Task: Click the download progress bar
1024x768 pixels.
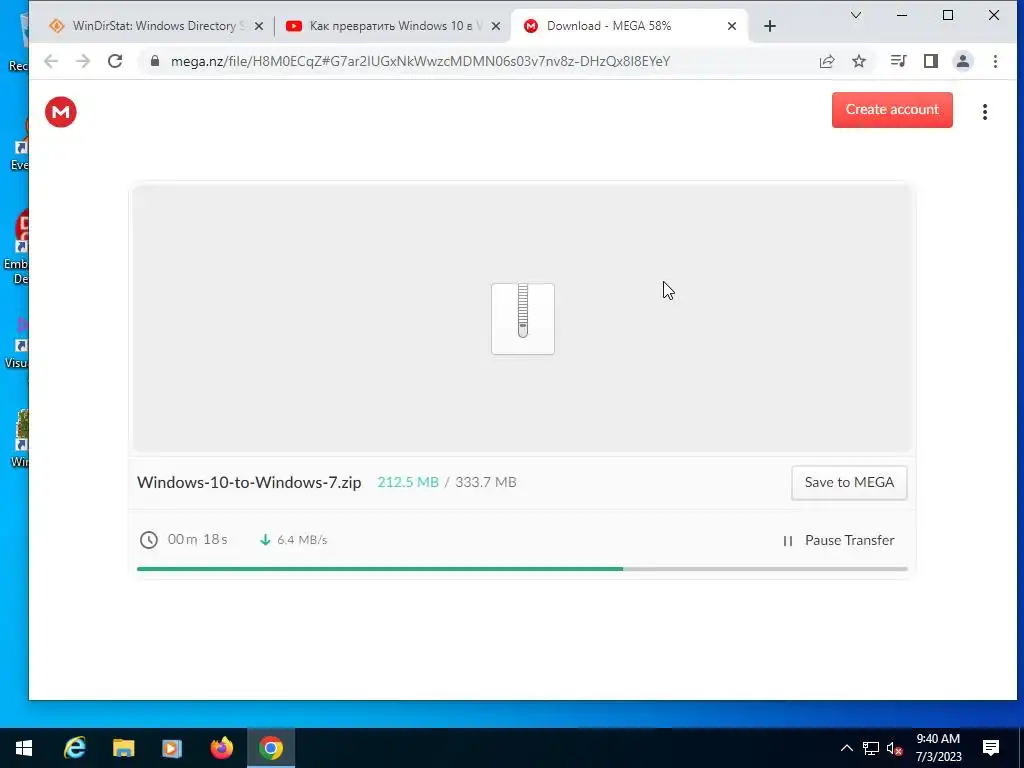Action: pos(522,569)
